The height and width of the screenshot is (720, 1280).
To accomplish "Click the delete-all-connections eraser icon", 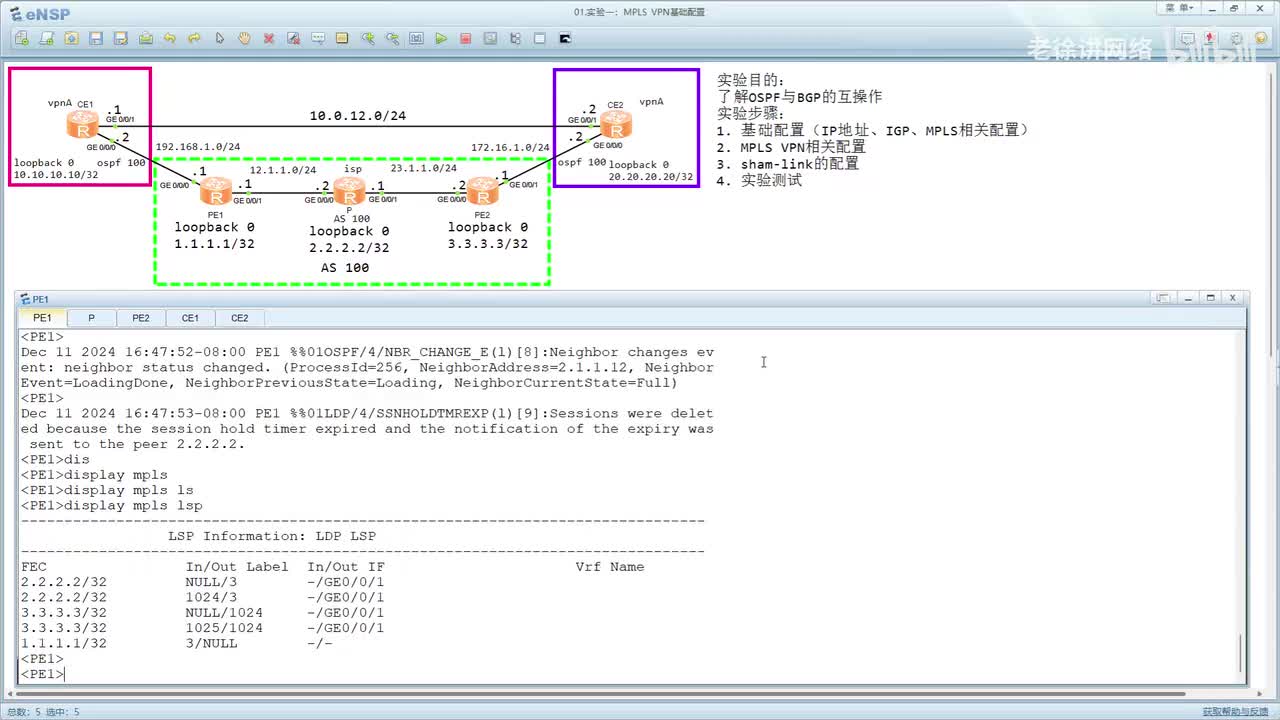I will coord(293,39).
